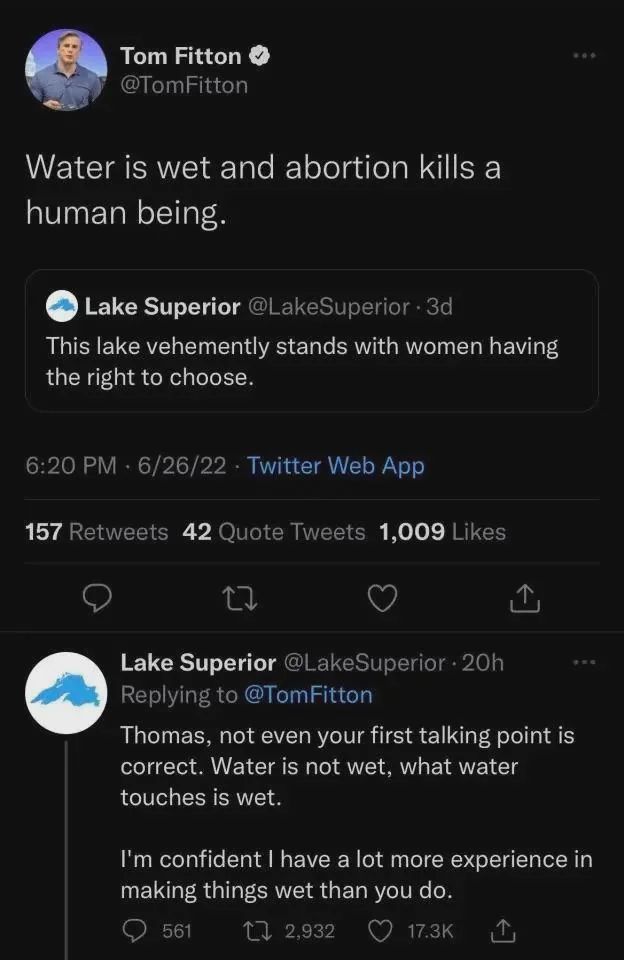The image size is (624, 960).
Task: Like Lake Superior's reply with 17.3K likes
Action: (x=381, y=931)
